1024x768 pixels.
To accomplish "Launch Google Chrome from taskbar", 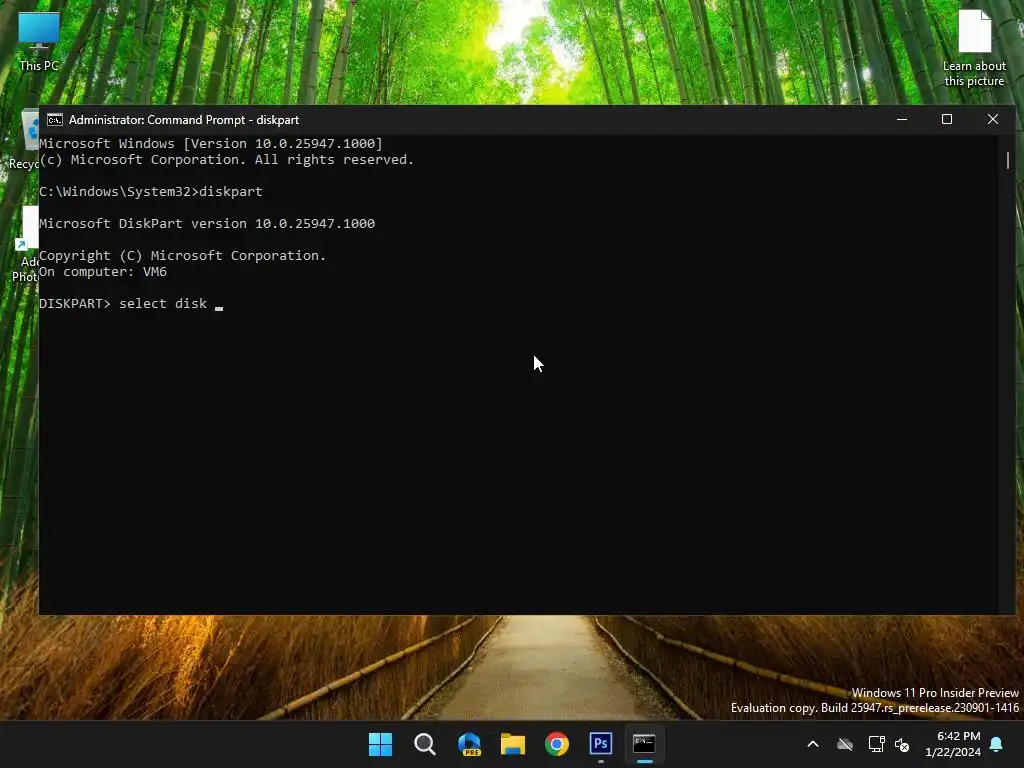I will (557, 744).
